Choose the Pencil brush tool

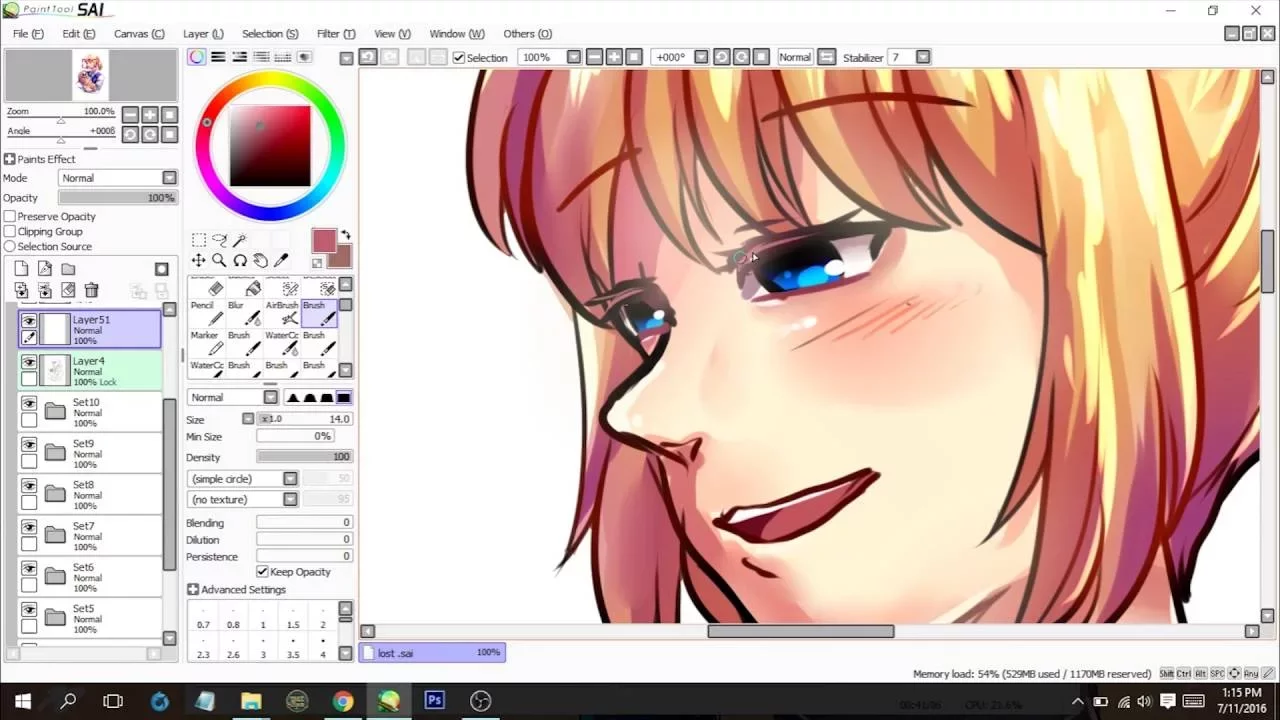pos(207,313)
